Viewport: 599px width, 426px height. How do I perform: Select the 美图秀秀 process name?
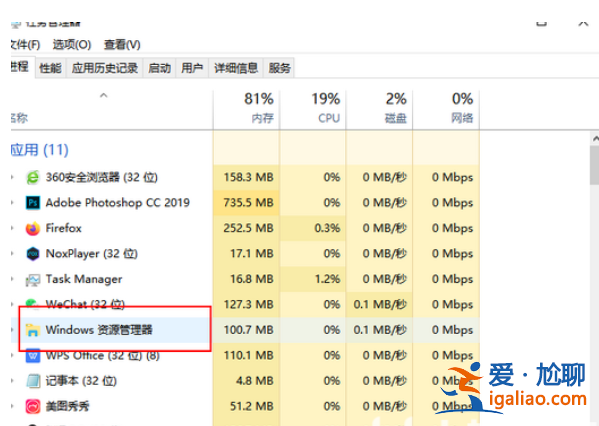point(68,406)
